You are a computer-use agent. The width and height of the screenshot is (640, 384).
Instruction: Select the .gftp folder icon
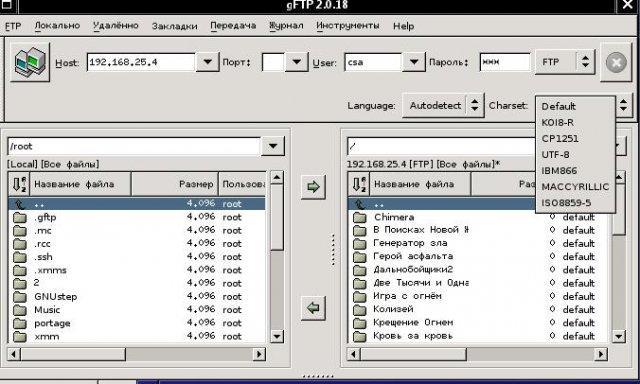pyautogui.click(x=20, y=217)
